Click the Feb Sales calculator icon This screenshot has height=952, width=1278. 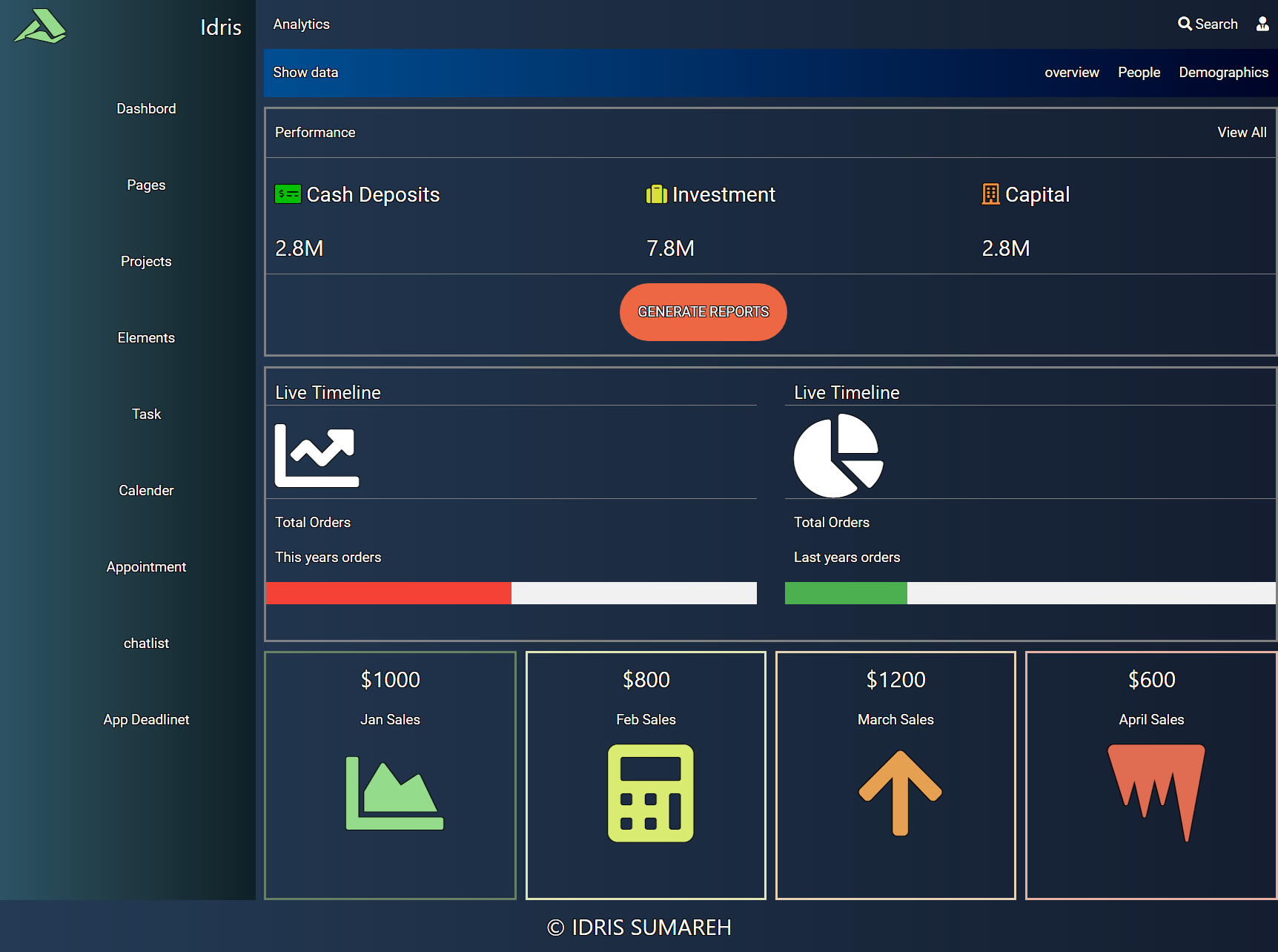click(651, 793)
